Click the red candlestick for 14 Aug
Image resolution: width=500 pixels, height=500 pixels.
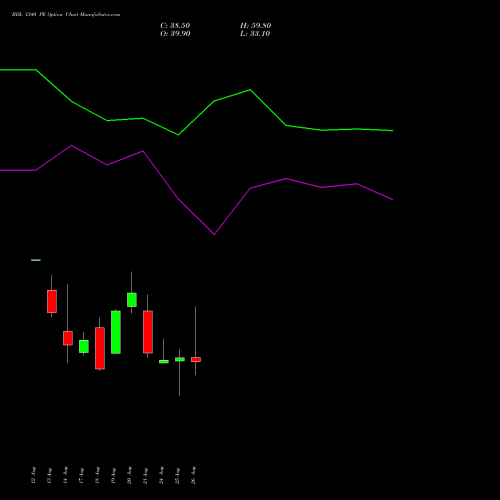tap(68, 338)
